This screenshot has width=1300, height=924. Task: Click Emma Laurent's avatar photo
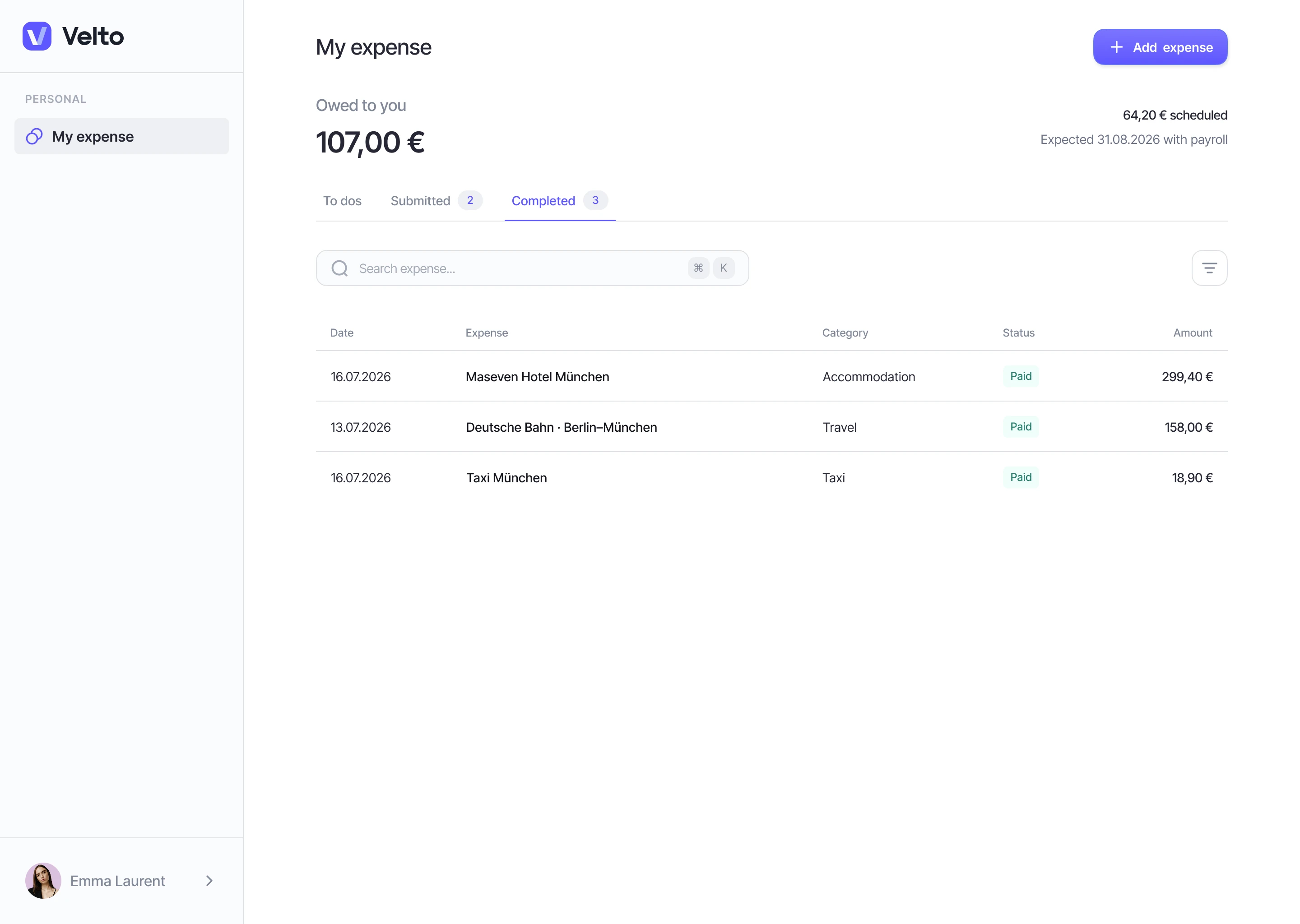coord(43,880)
